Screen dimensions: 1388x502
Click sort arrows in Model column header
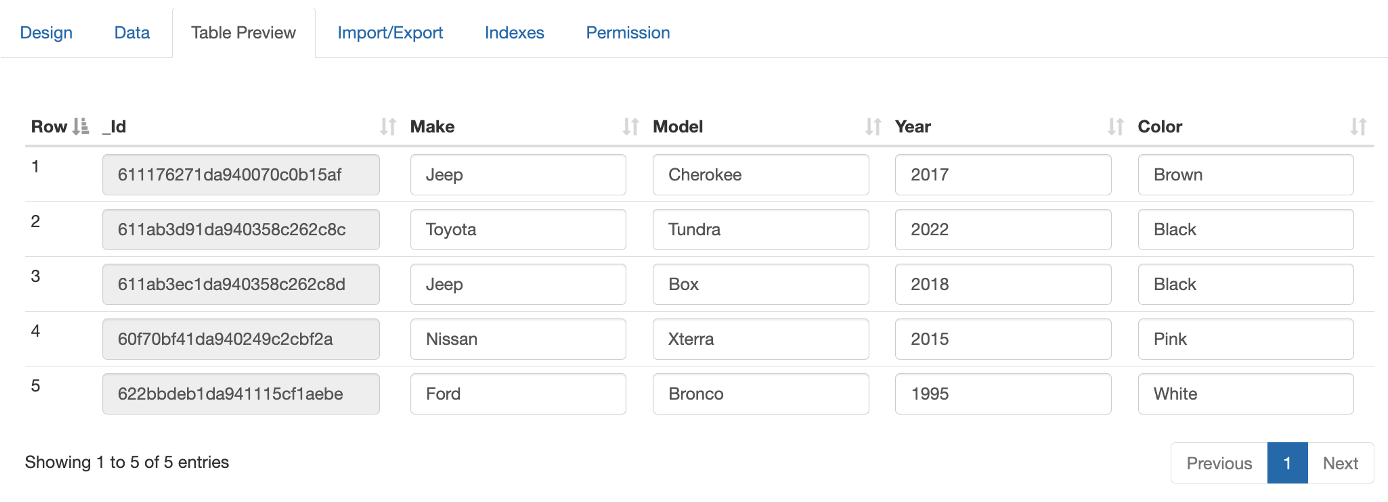pos(873,127)
